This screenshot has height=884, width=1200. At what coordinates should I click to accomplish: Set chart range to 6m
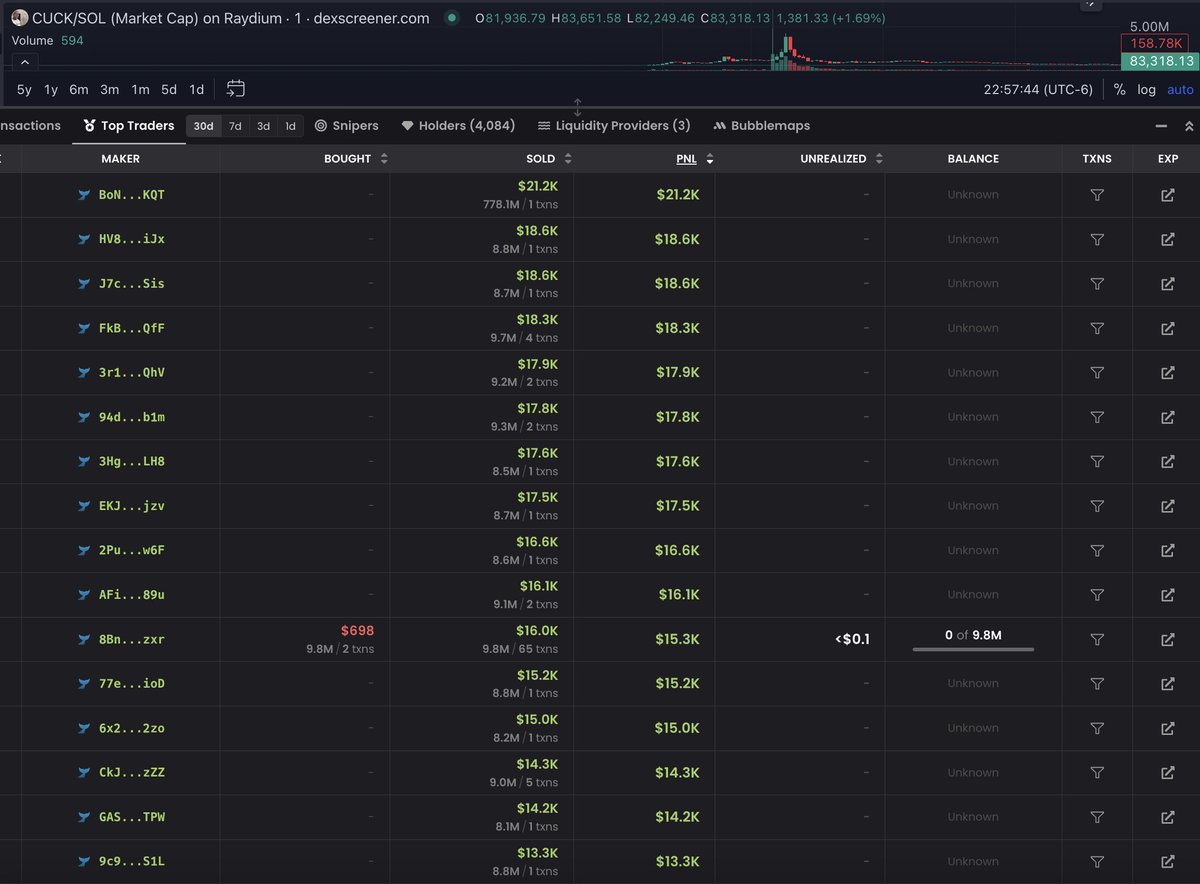[x=79, y=89]
